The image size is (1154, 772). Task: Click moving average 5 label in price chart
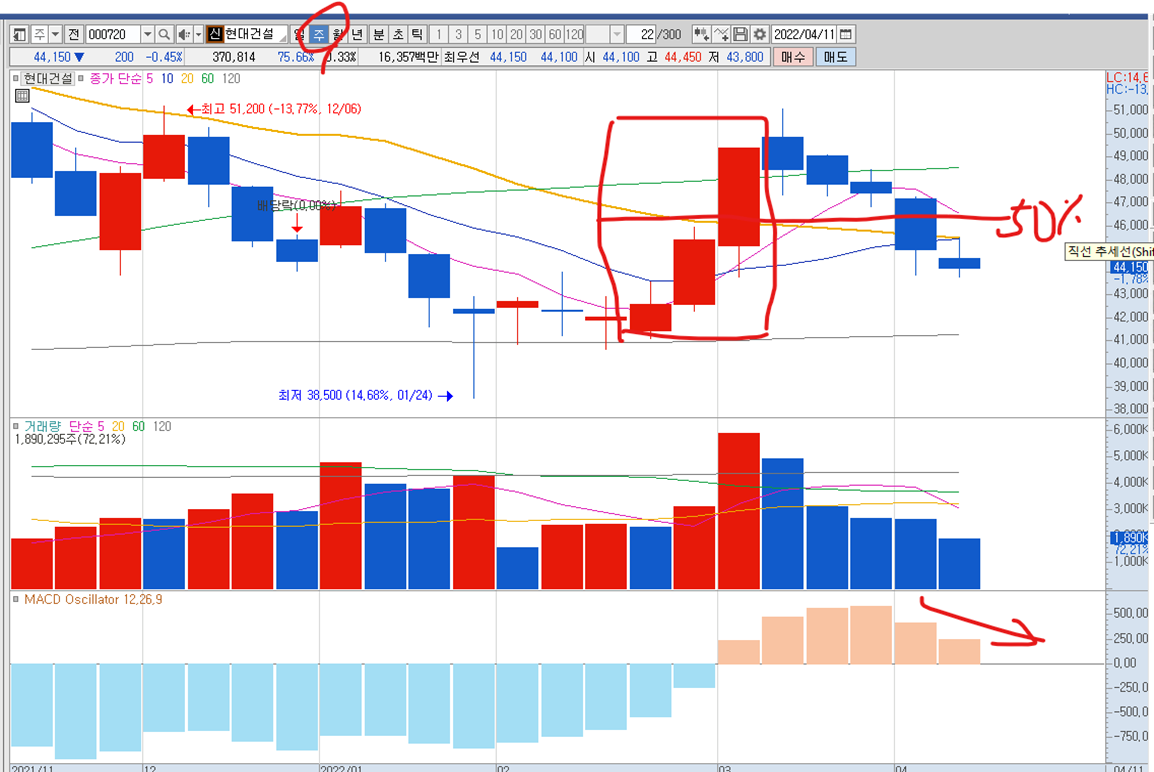[x=149, y=79]
